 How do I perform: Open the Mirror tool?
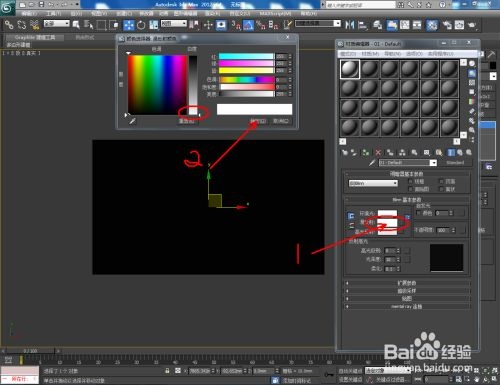click(350, 25)
